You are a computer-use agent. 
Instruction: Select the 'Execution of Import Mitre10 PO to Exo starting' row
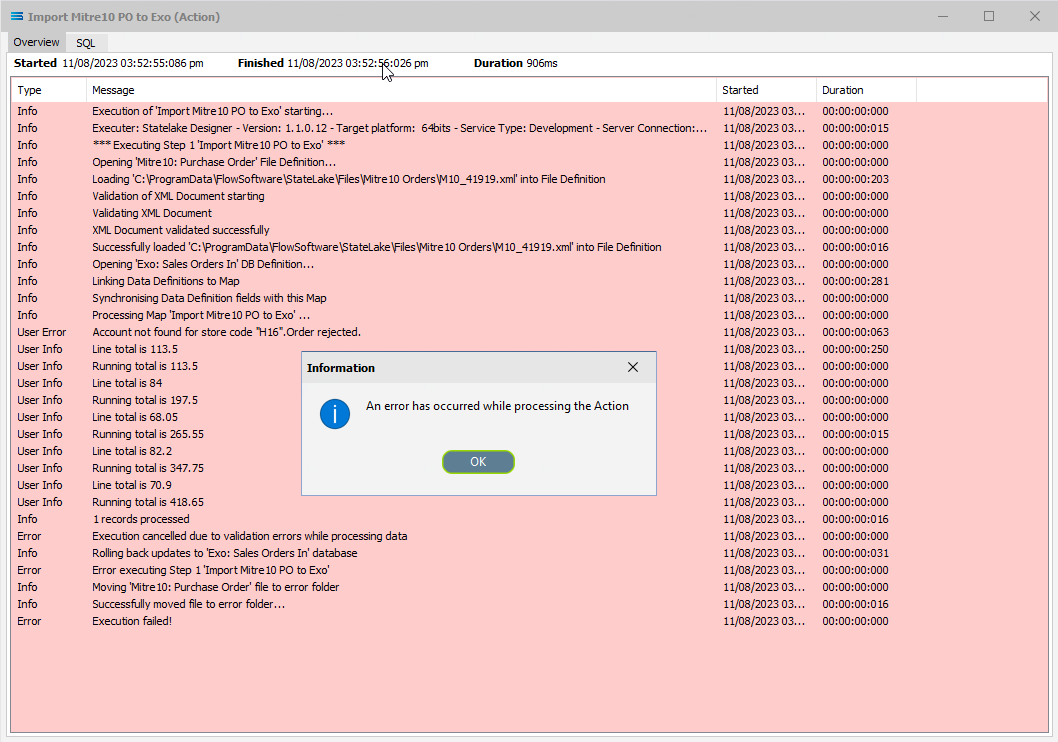pyautogui.click(x=529, y=111)
